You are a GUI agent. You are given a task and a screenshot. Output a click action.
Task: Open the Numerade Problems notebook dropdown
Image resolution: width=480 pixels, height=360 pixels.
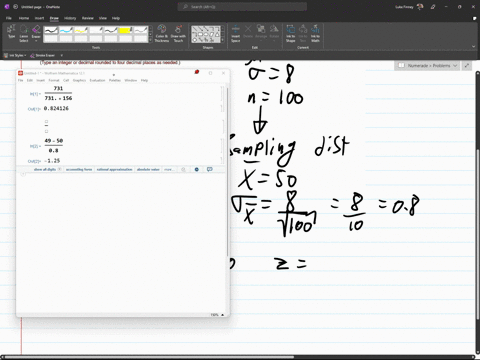pyautogui.click(x=428, y=66)
